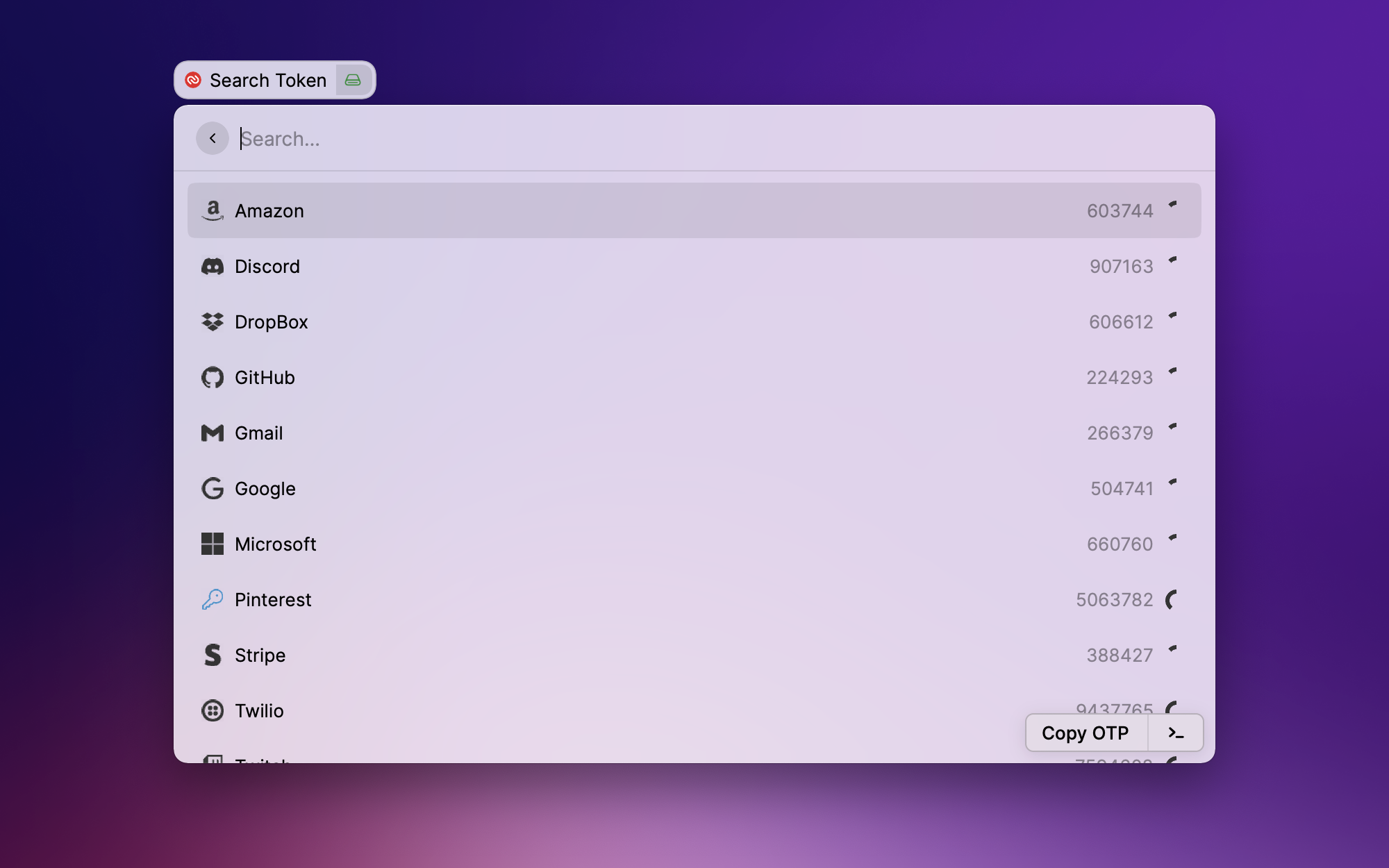Click the green drive icon beside Search Token
1389x868 pixels.
(x=353, y=80)
